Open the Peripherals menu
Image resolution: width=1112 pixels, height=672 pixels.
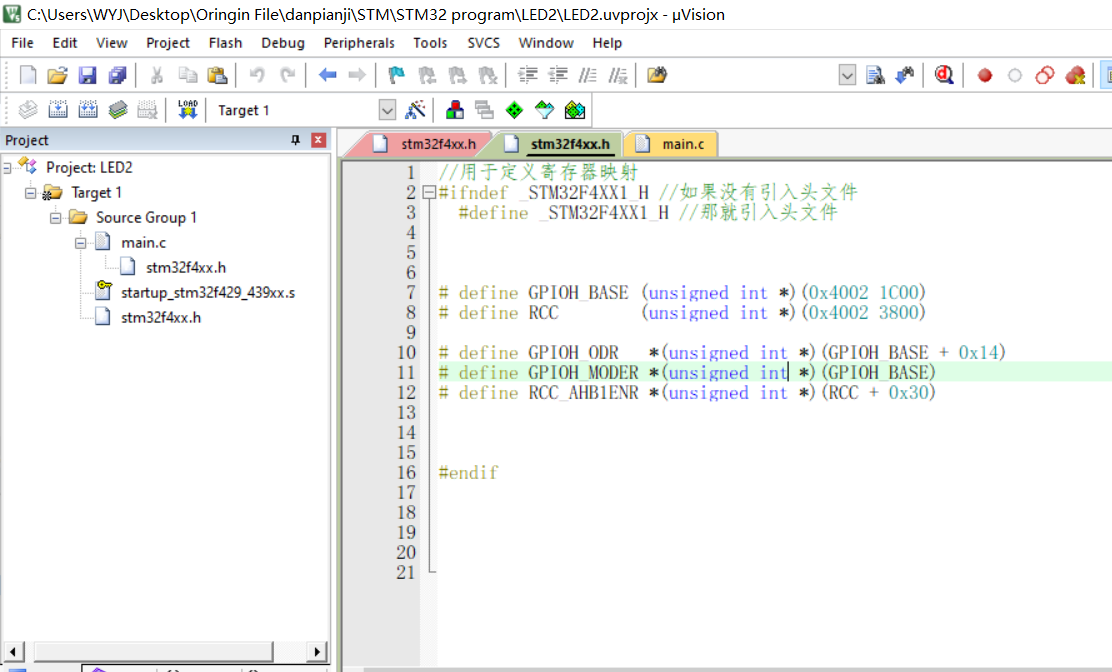(x=359, y=43)
